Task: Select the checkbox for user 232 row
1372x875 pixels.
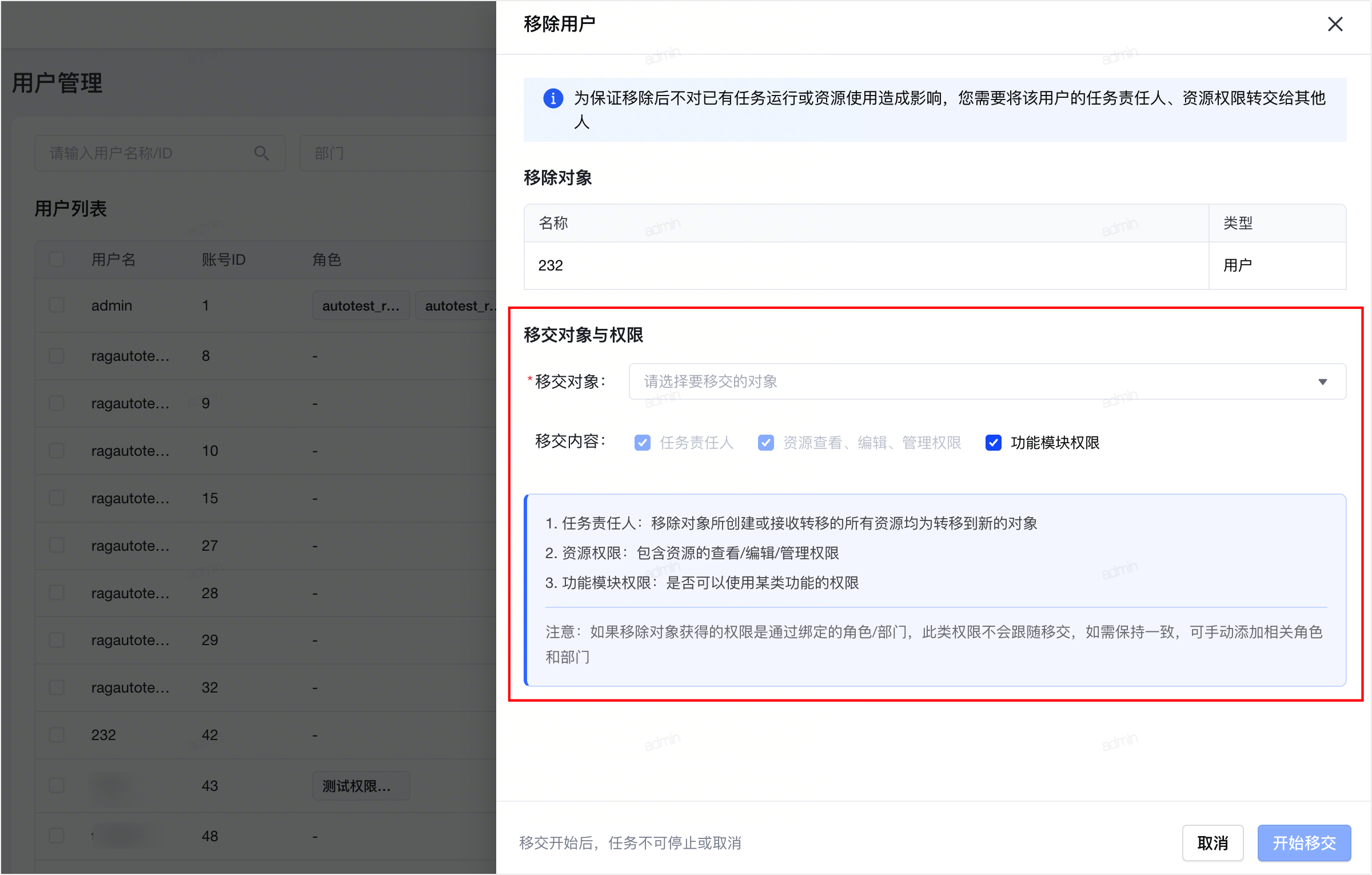Action: coord(57,735)
